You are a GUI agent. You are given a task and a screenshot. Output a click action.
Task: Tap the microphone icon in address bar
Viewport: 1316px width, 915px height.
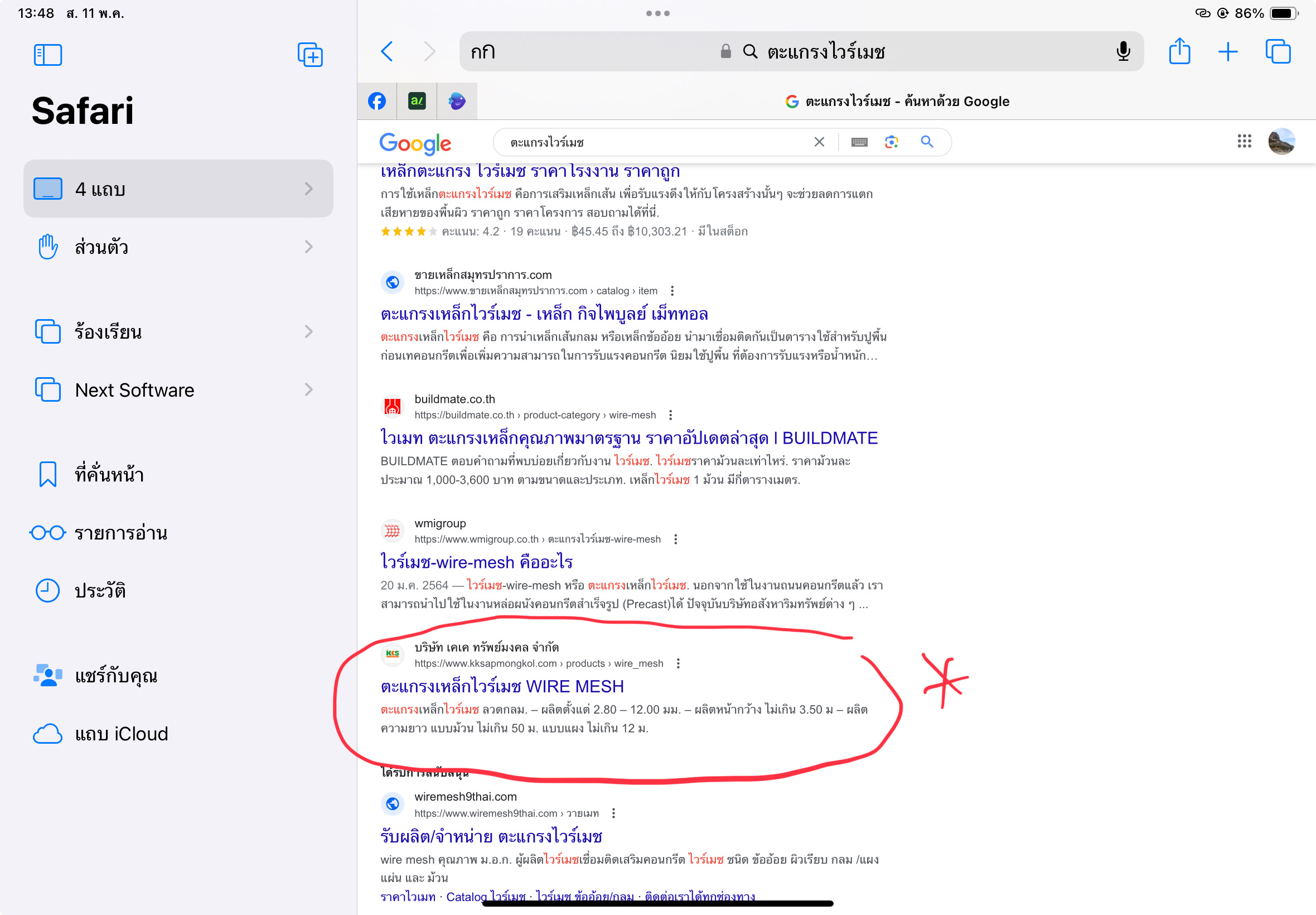pos(1123,51)
